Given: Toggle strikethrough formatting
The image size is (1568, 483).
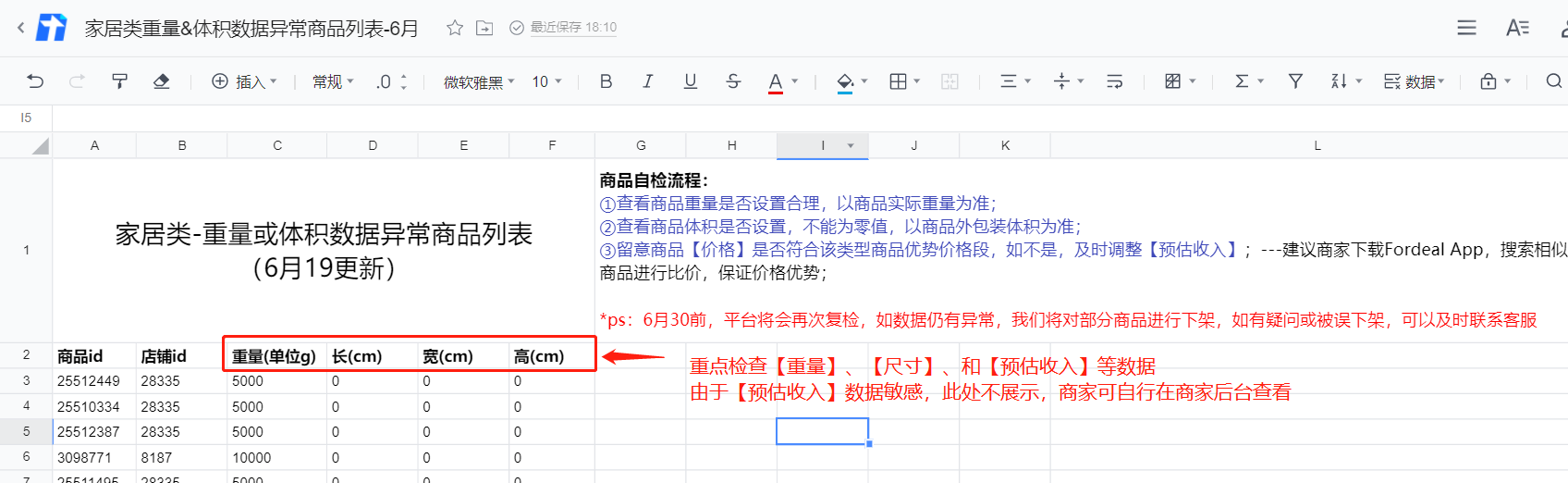Looking at the screenshot, I should 733,81.
